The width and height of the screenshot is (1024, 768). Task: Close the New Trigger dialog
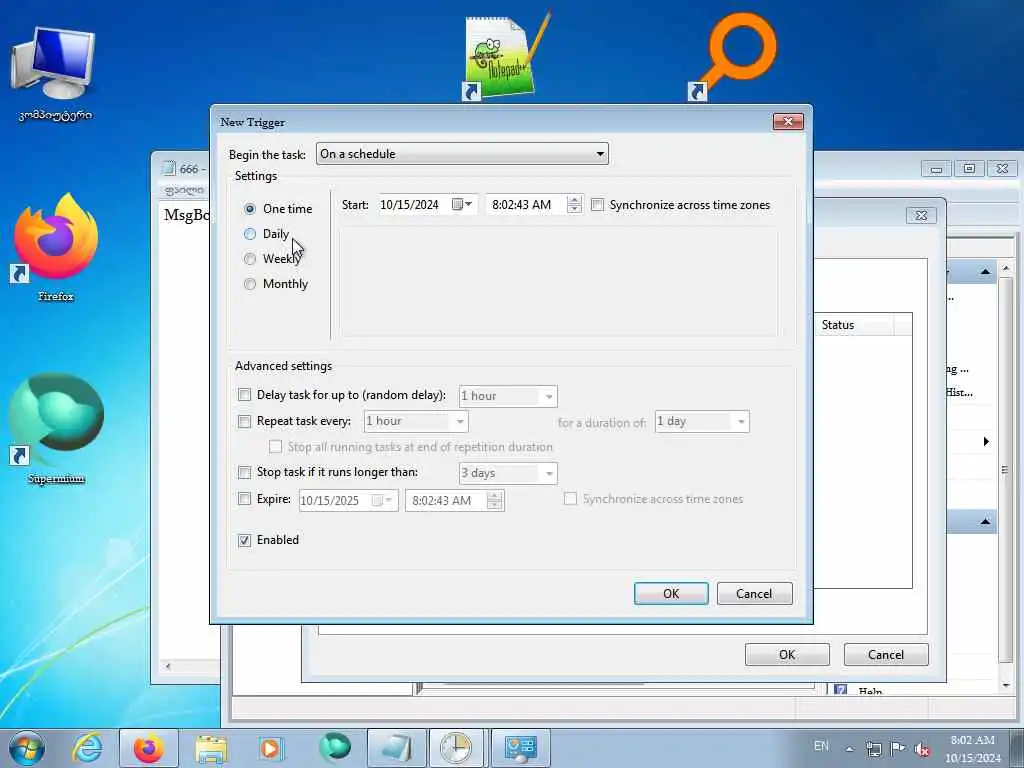tap(788, 121)
